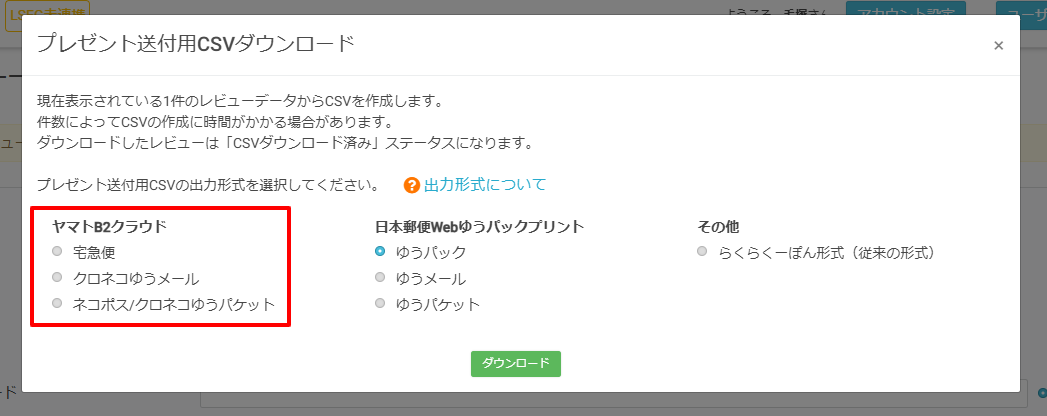
Task: Click the 日本郵便Webゆうパックプリント group heading
Action: [x=480, y=226]
